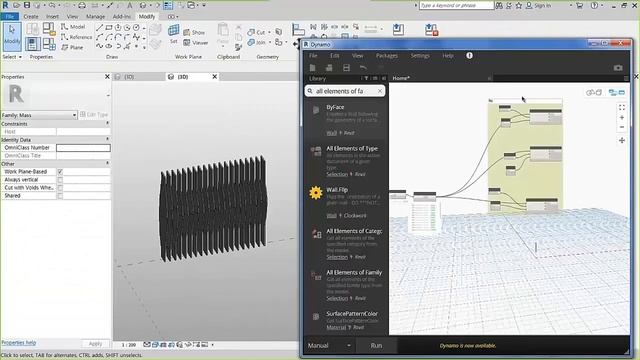Click the Dynamo camera export image icon
This screenshot has height=360, width=640.
tap(618, 68)
